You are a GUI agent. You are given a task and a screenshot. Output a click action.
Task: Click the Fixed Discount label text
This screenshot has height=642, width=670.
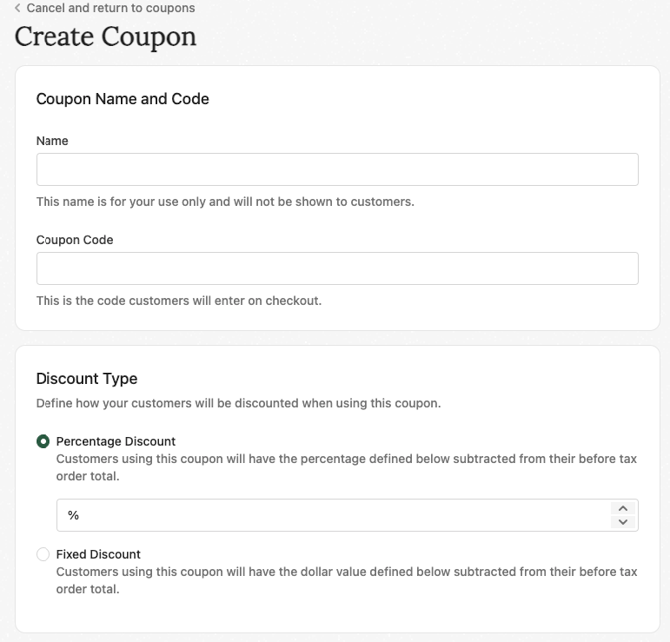(x=98, y=554)
